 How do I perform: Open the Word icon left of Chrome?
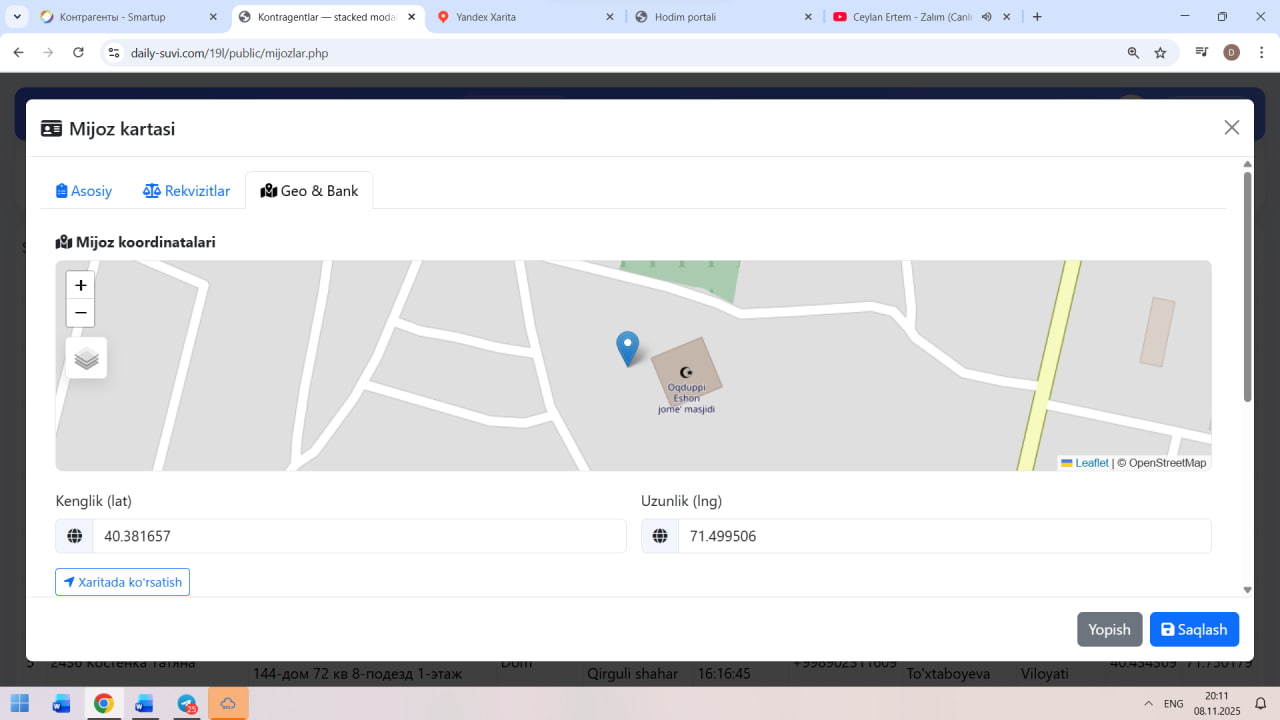click(62, 703)
